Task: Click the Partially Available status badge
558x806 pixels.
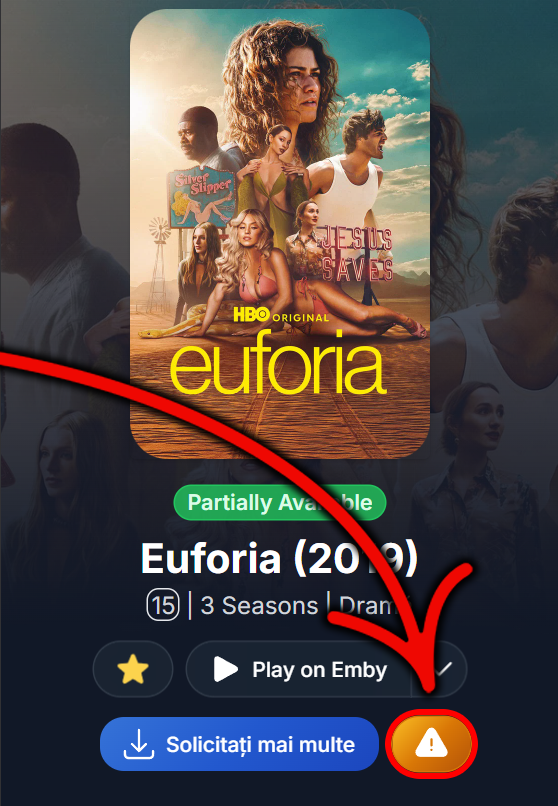Action: 280,503
